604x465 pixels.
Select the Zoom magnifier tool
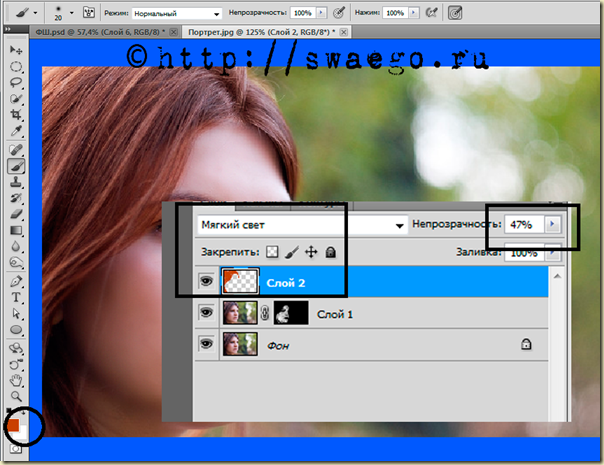pyautogui.click(x=16, y=396)
